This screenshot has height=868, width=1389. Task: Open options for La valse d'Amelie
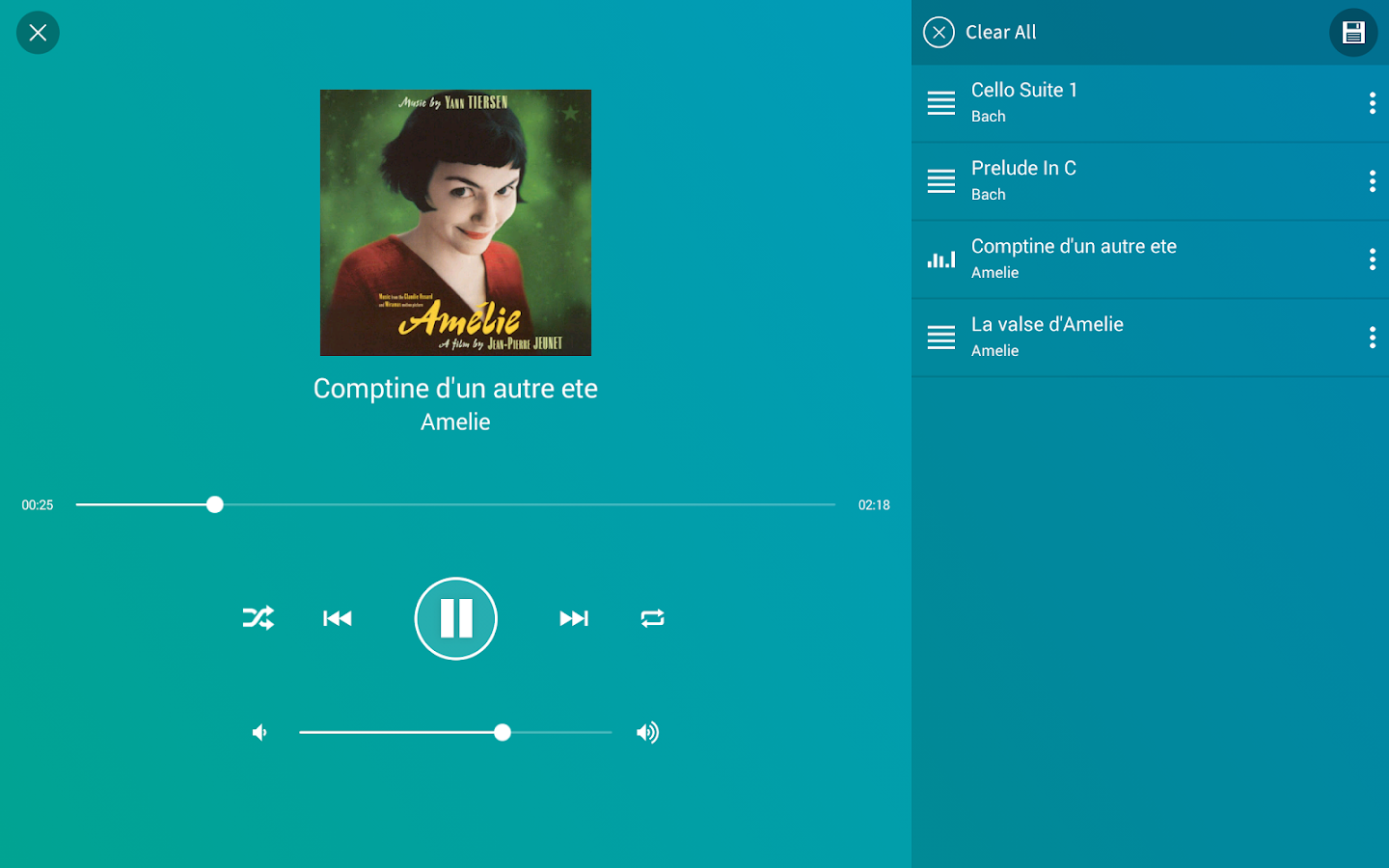tap(1372, 338)
